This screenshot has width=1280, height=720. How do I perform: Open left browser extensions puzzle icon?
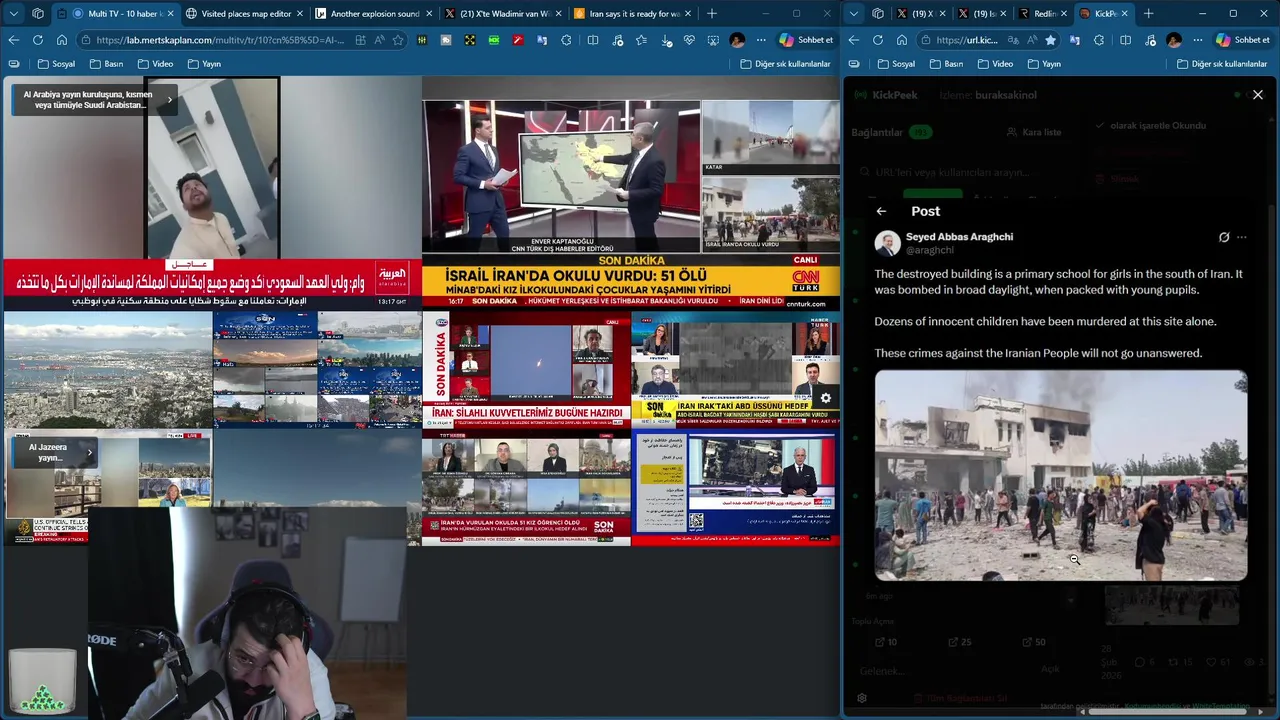click(x=567, y=40)
